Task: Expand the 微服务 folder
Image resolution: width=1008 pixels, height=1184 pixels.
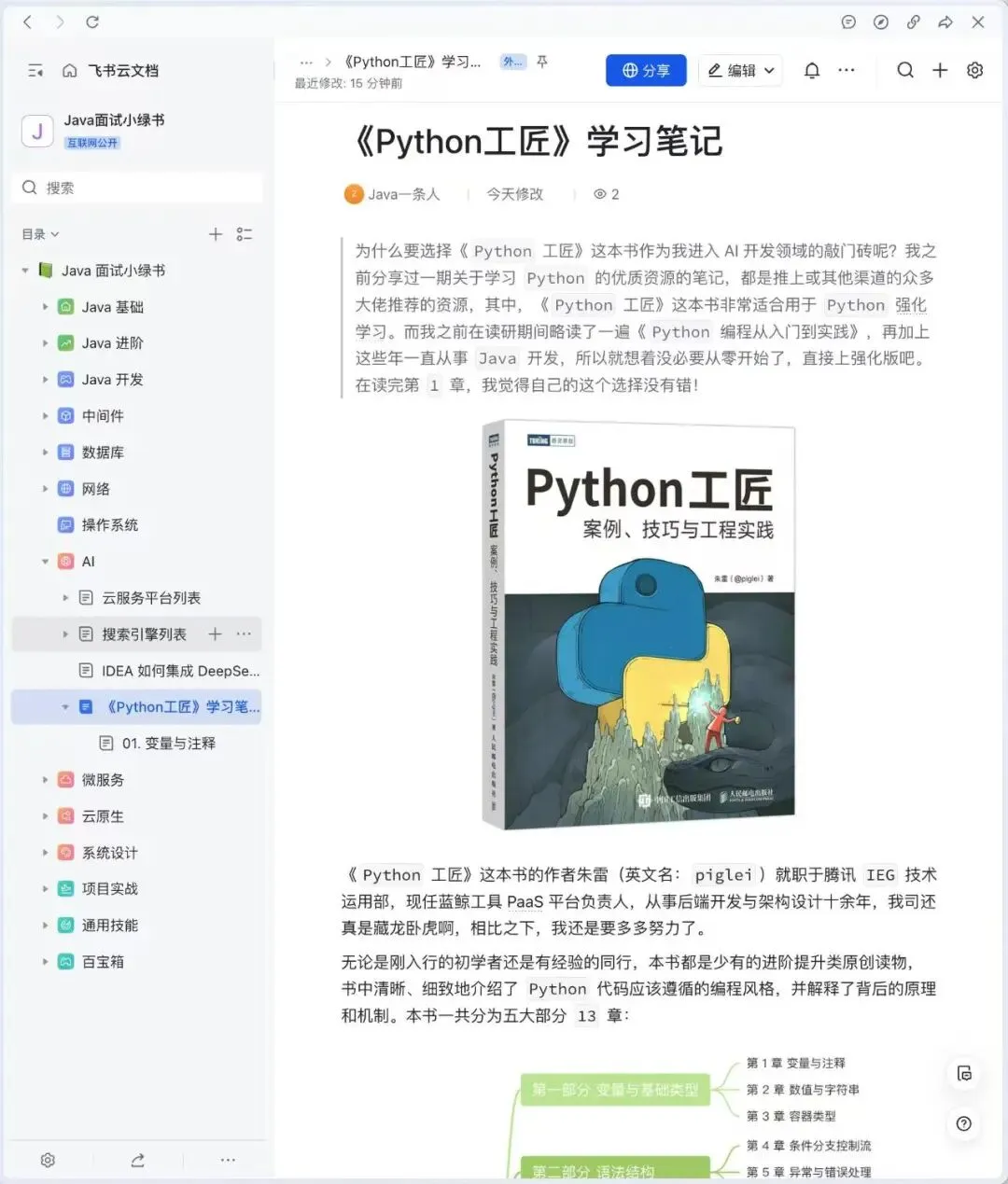Action: pos(45,780)
